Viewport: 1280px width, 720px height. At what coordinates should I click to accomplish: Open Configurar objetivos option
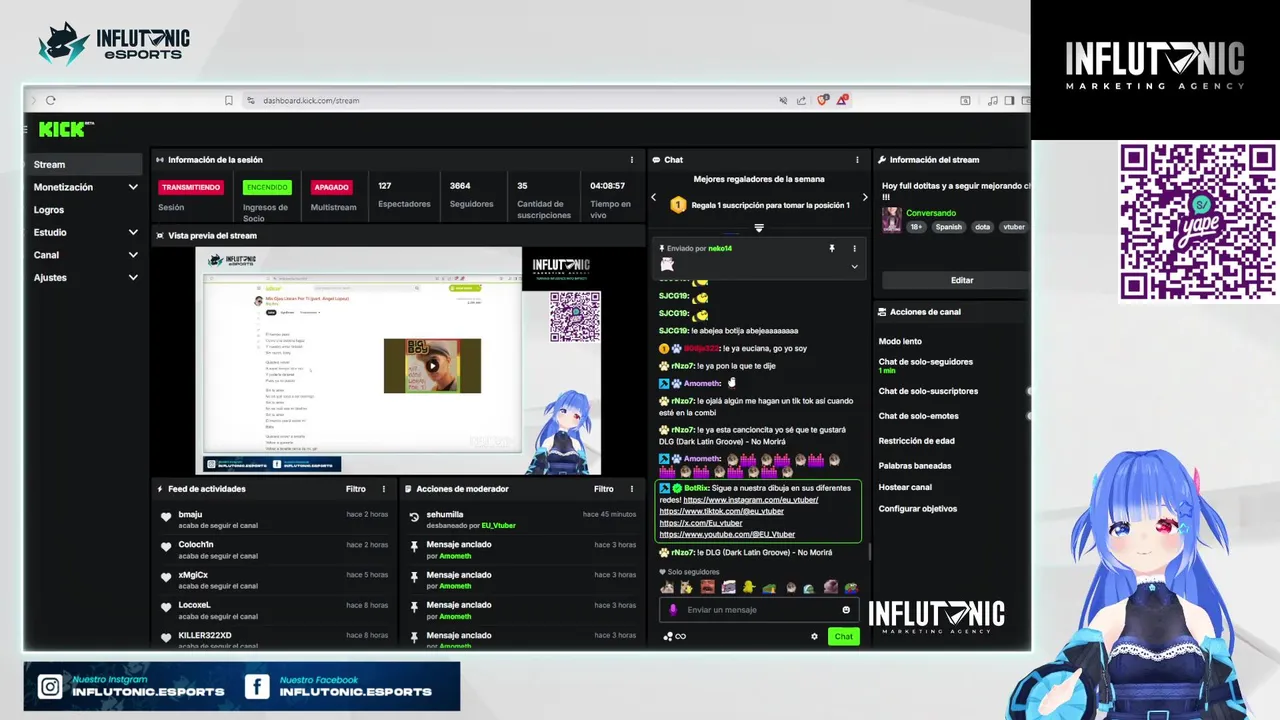point(918,509)
